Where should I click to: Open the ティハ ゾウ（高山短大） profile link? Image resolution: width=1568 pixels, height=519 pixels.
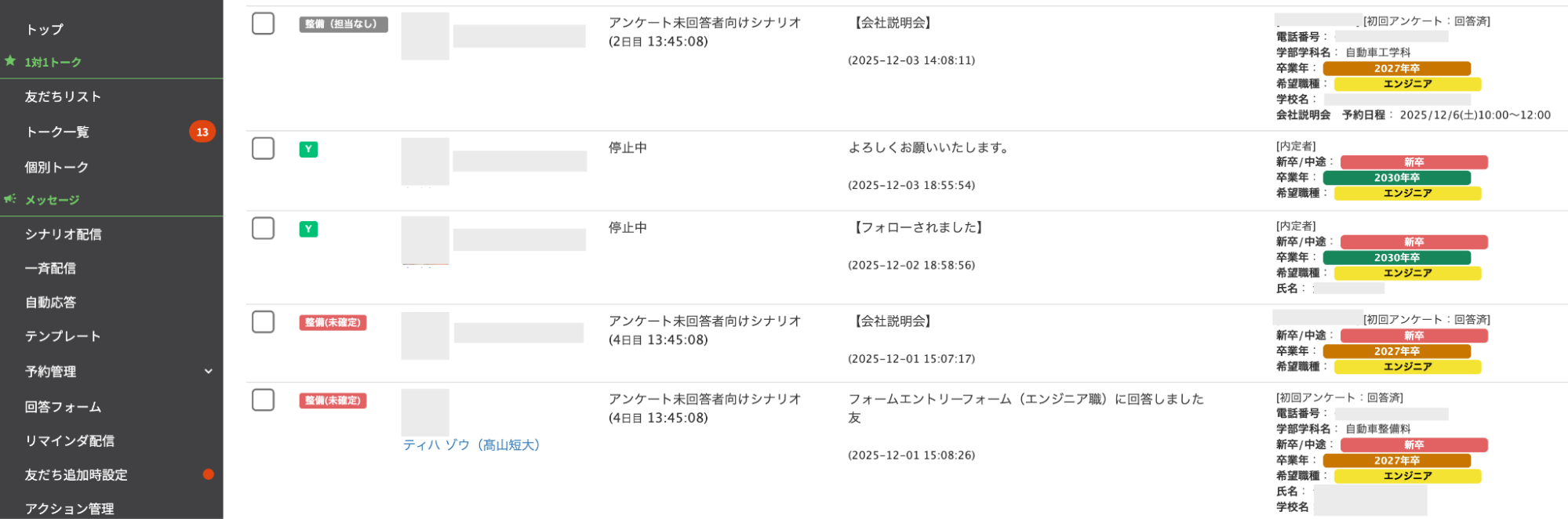pyautogui.click(x=471, y=445)
